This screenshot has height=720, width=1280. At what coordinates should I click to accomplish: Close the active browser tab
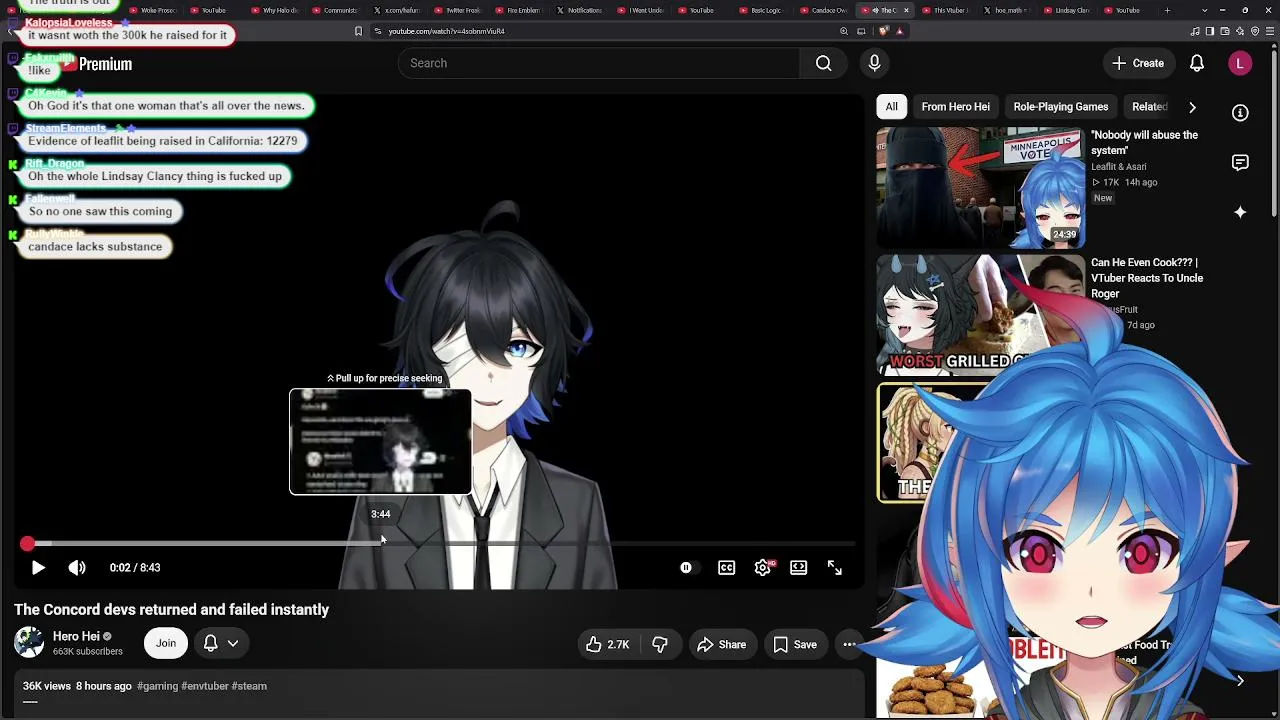pyautogui.click(x=907, y=10)
